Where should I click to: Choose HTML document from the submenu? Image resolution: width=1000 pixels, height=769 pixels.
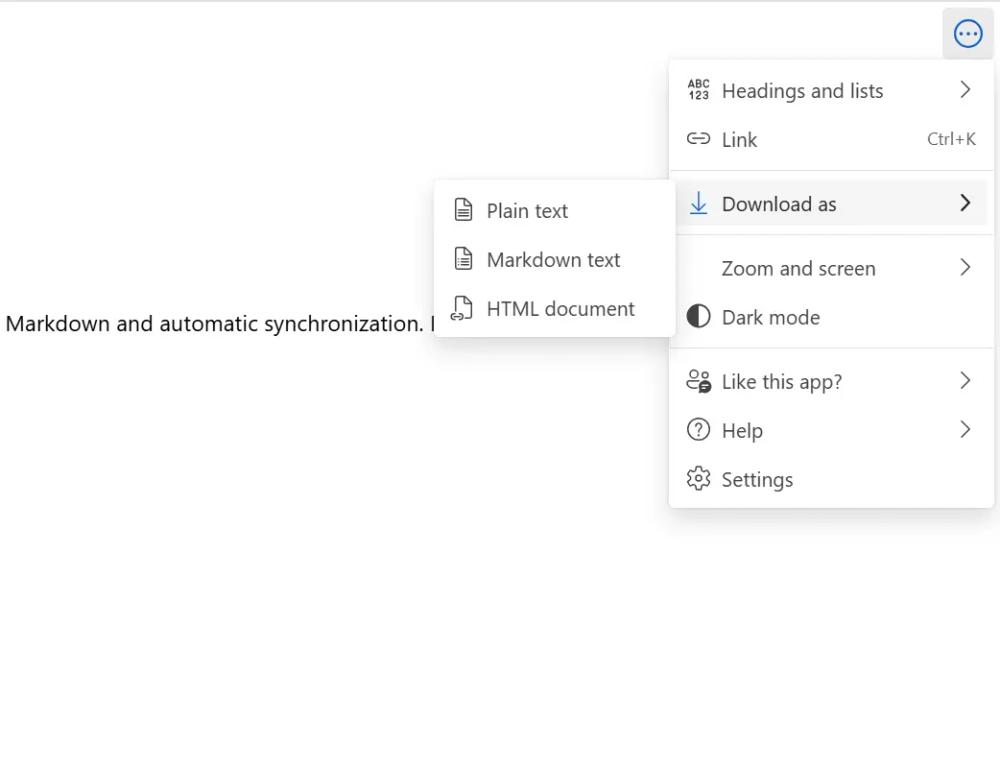click(560, 309)
